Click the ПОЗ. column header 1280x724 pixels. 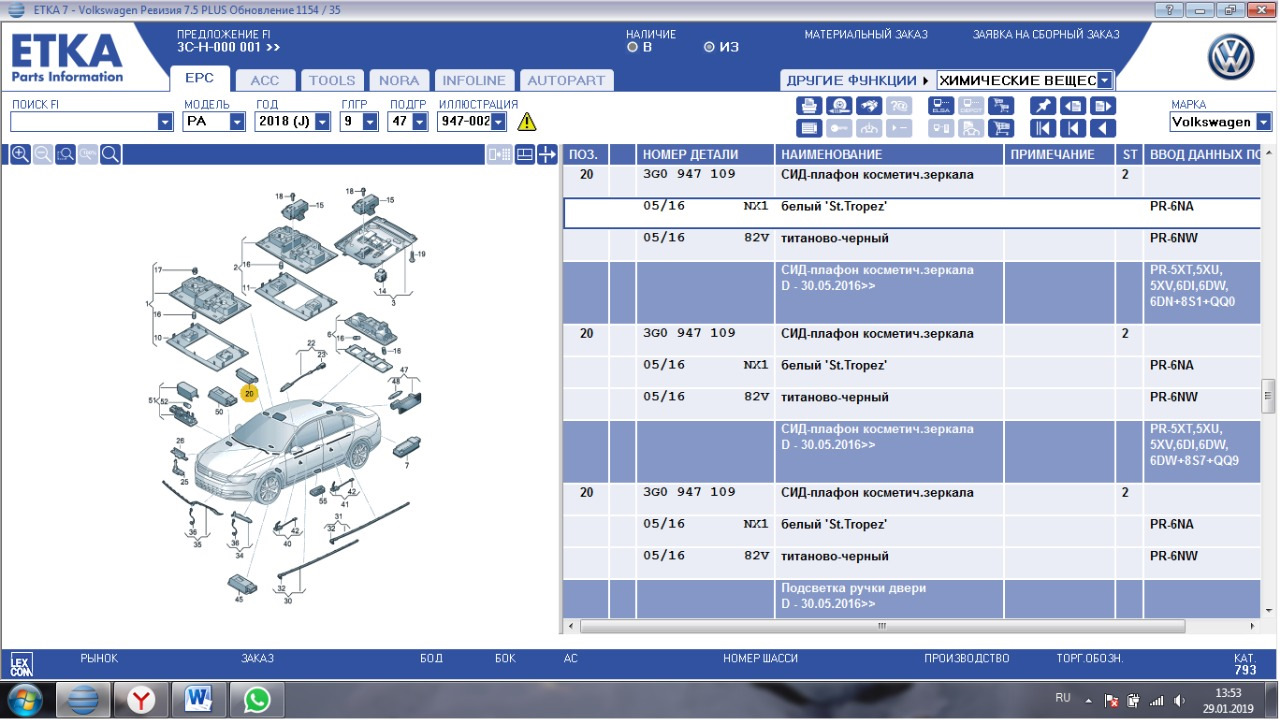click(586, 154)
